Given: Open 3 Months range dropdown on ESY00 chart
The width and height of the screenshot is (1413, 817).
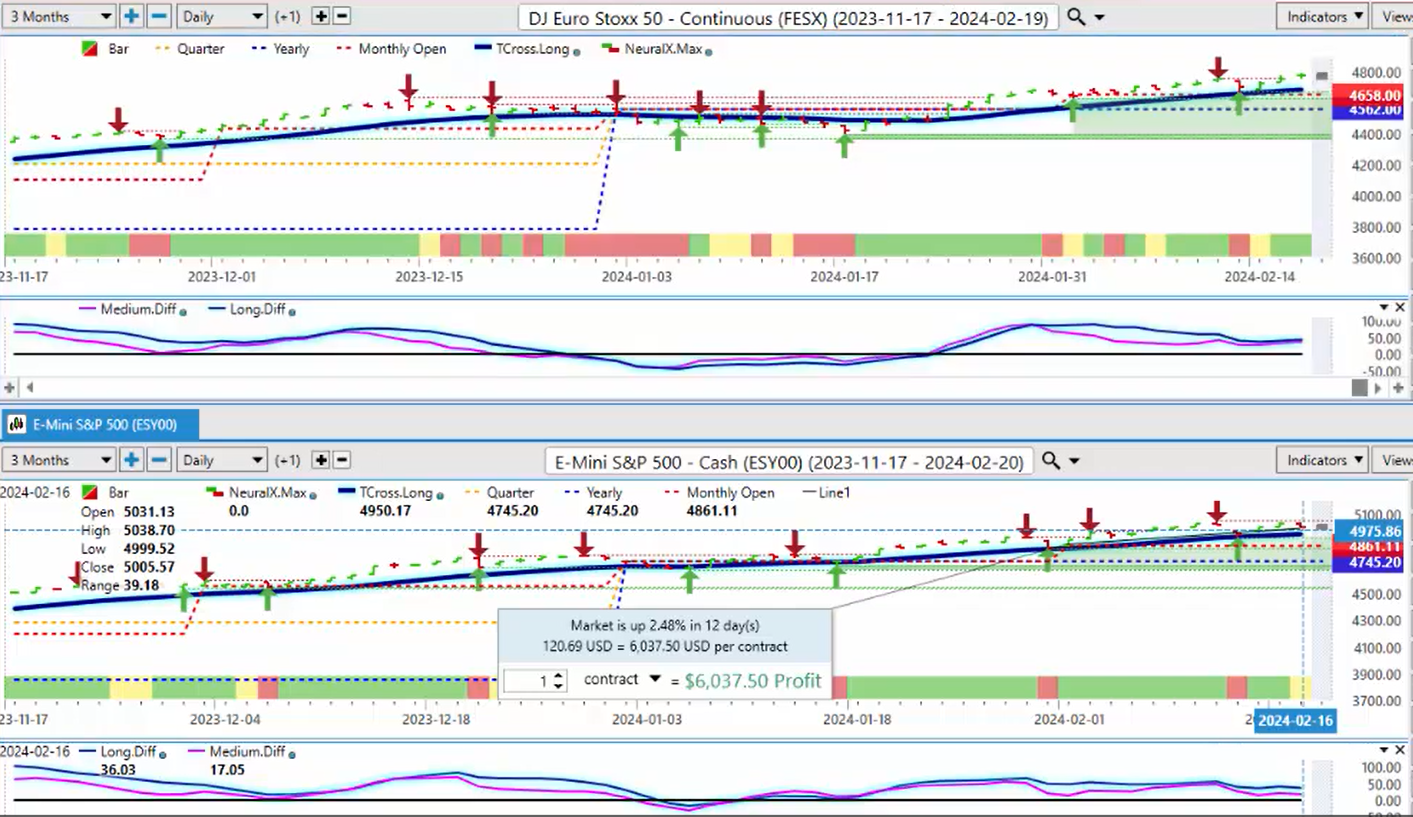Looking at the screenshot, I should pyautogui.click(x=59, y=460).
